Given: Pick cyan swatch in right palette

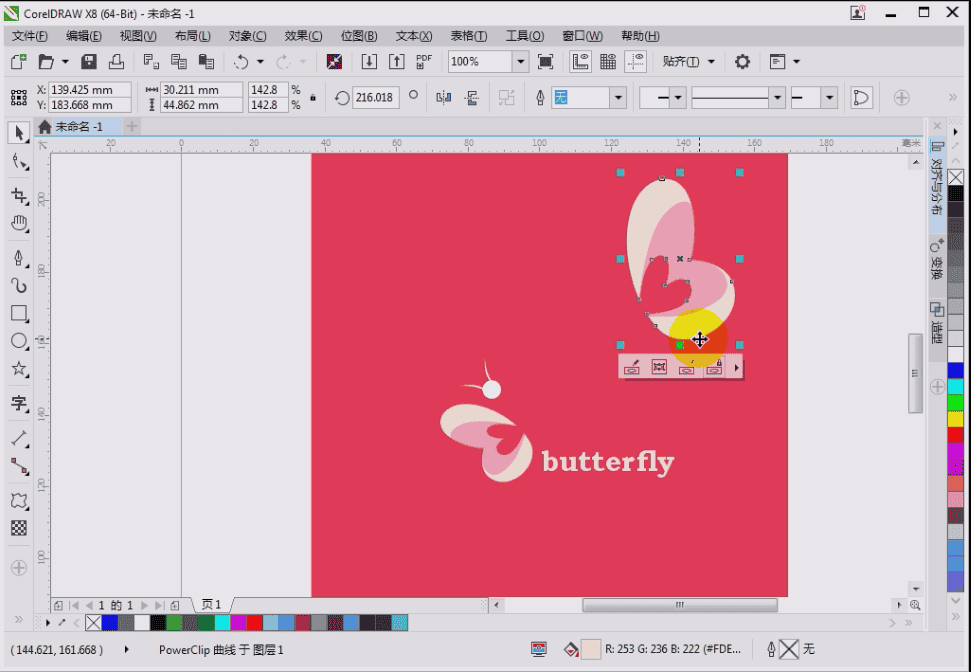Looking at the screenshot, I should pos(956,387).
